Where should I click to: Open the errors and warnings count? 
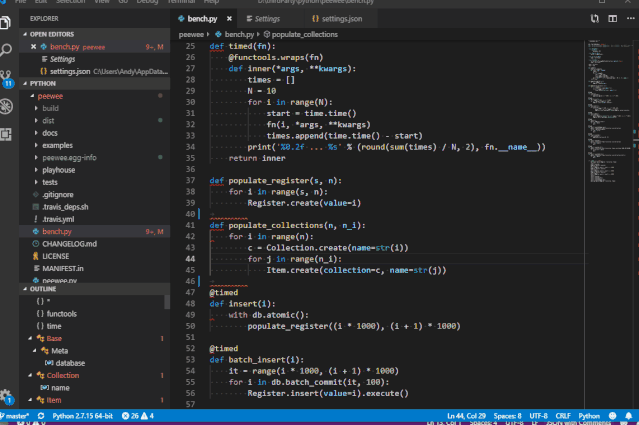[x=138, y=416]
